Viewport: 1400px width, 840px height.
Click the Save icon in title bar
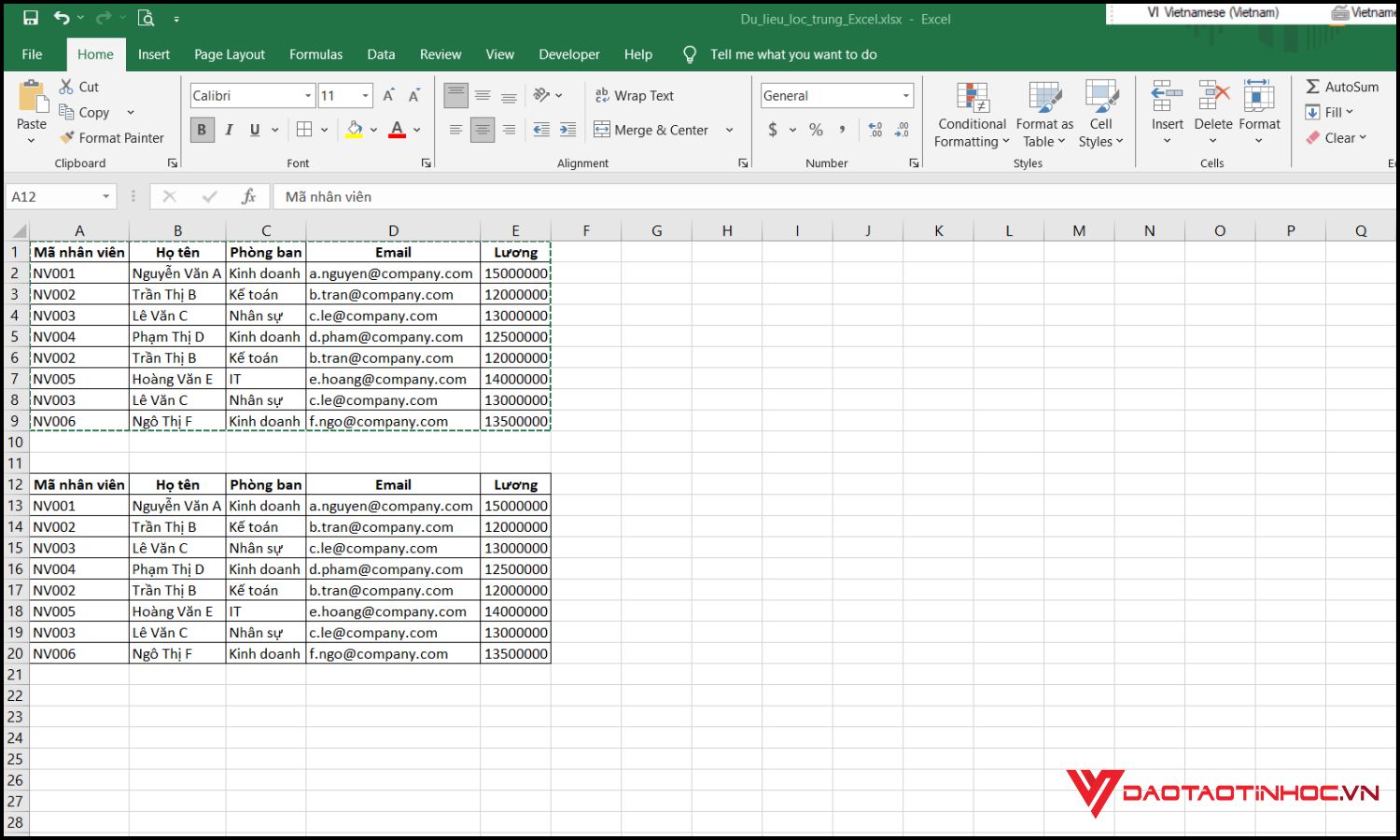[x=31, y=18]
